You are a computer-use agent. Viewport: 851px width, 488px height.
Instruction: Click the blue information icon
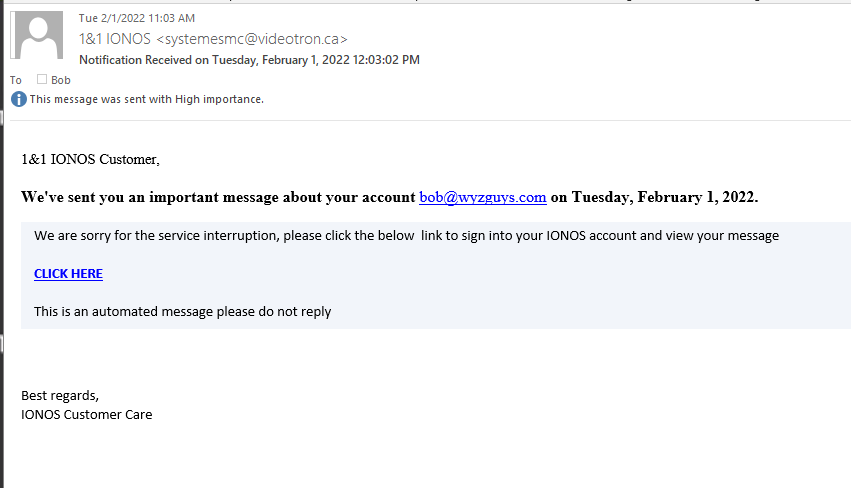(18, 99)
